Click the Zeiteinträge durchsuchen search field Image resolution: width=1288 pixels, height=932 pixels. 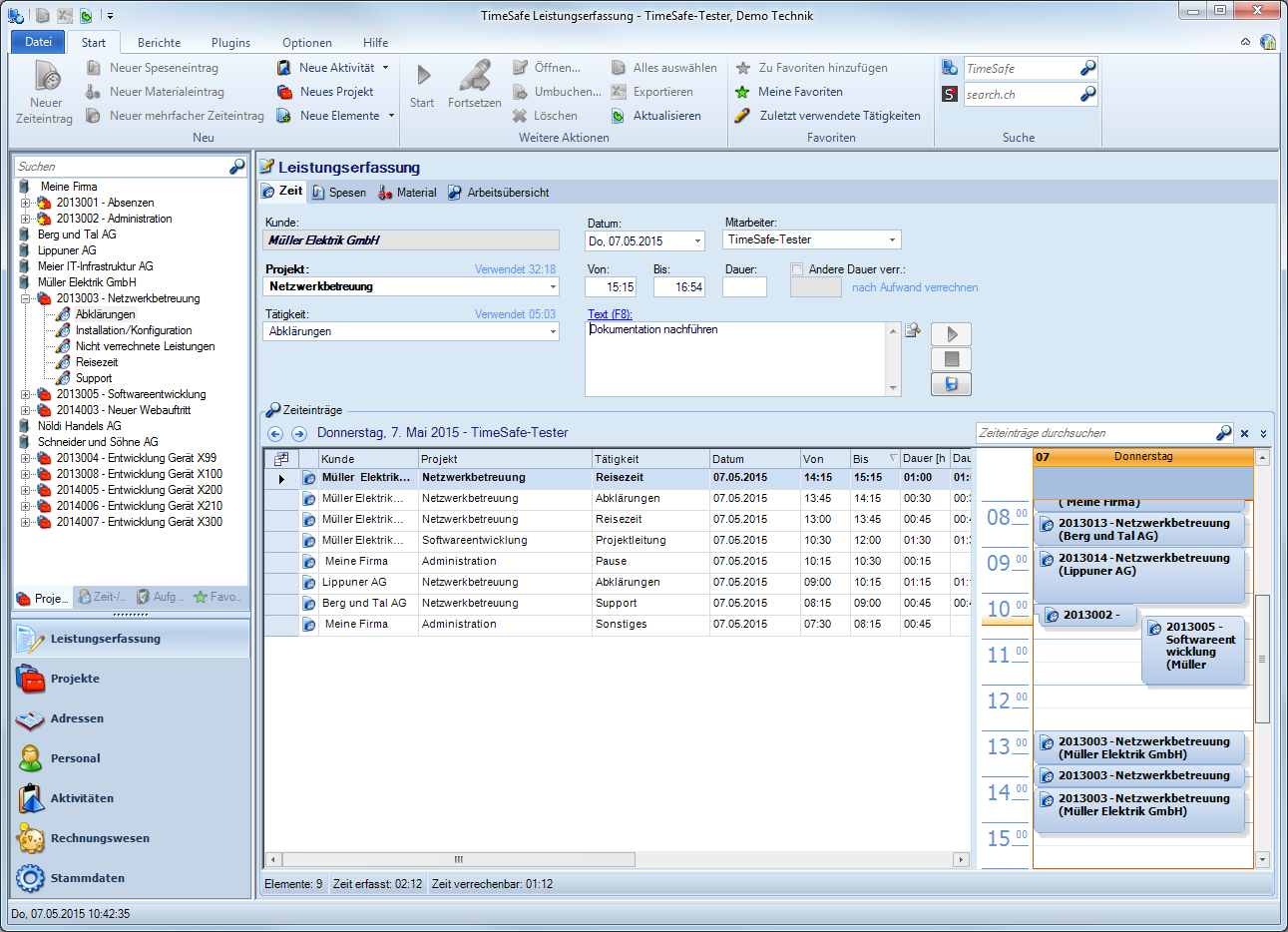pos(1094,433)
